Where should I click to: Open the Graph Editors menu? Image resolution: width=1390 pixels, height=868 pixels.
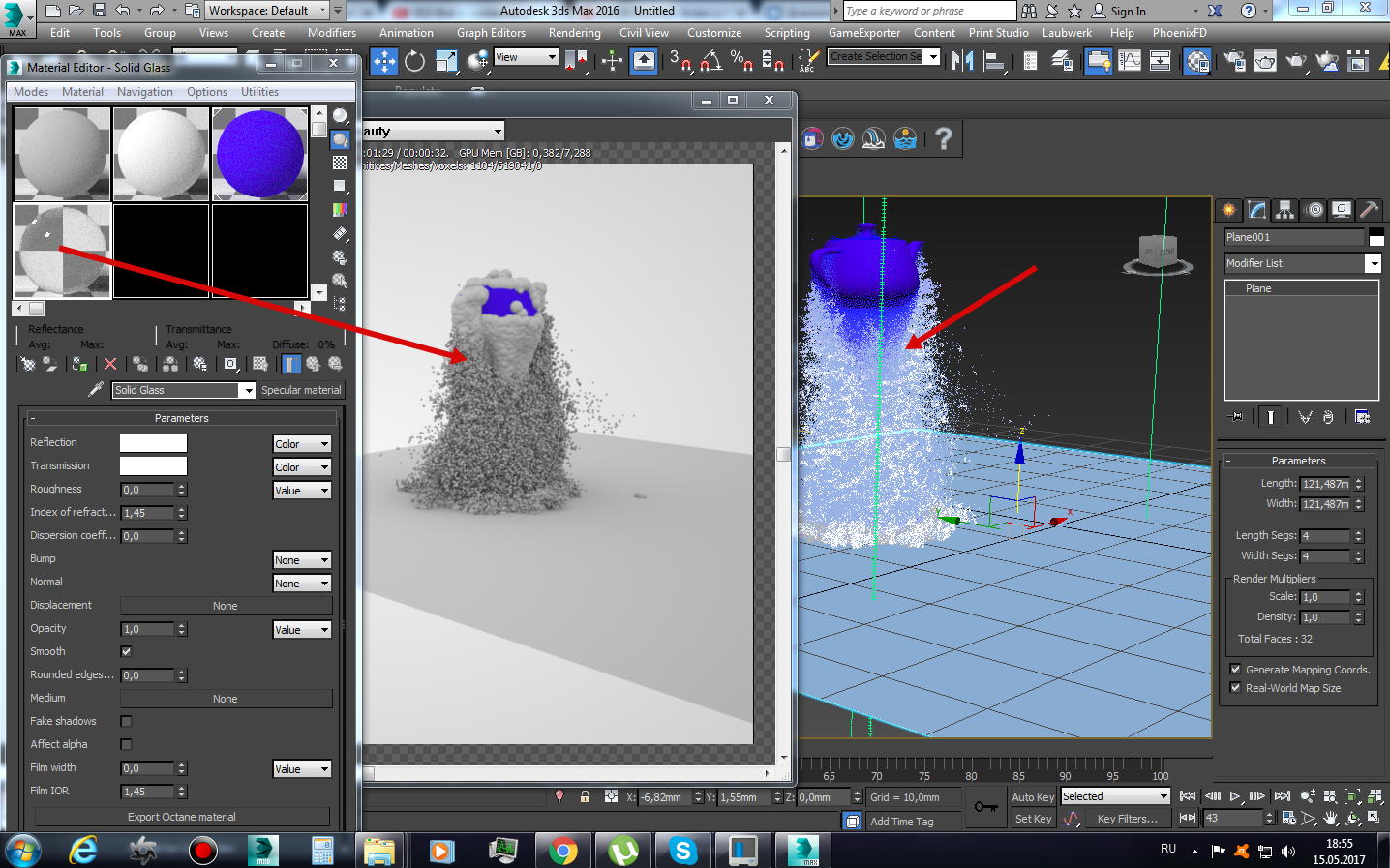[491, 33]
